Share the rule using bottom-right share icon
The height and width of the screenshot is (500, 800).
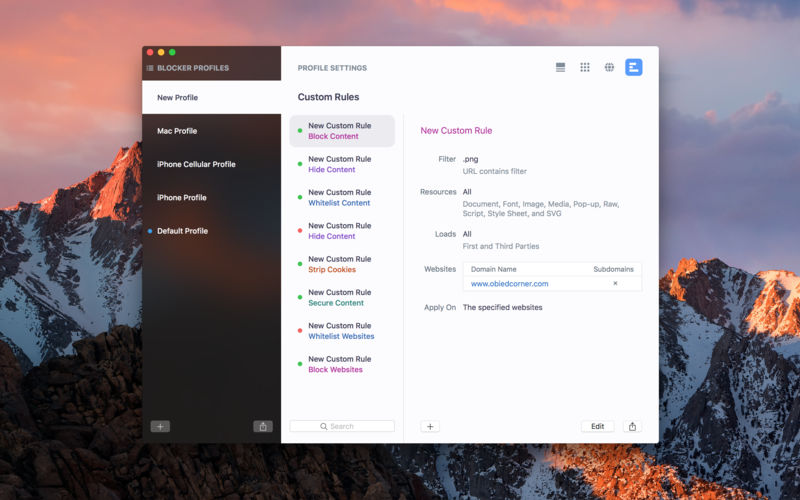tap(632, 427)
